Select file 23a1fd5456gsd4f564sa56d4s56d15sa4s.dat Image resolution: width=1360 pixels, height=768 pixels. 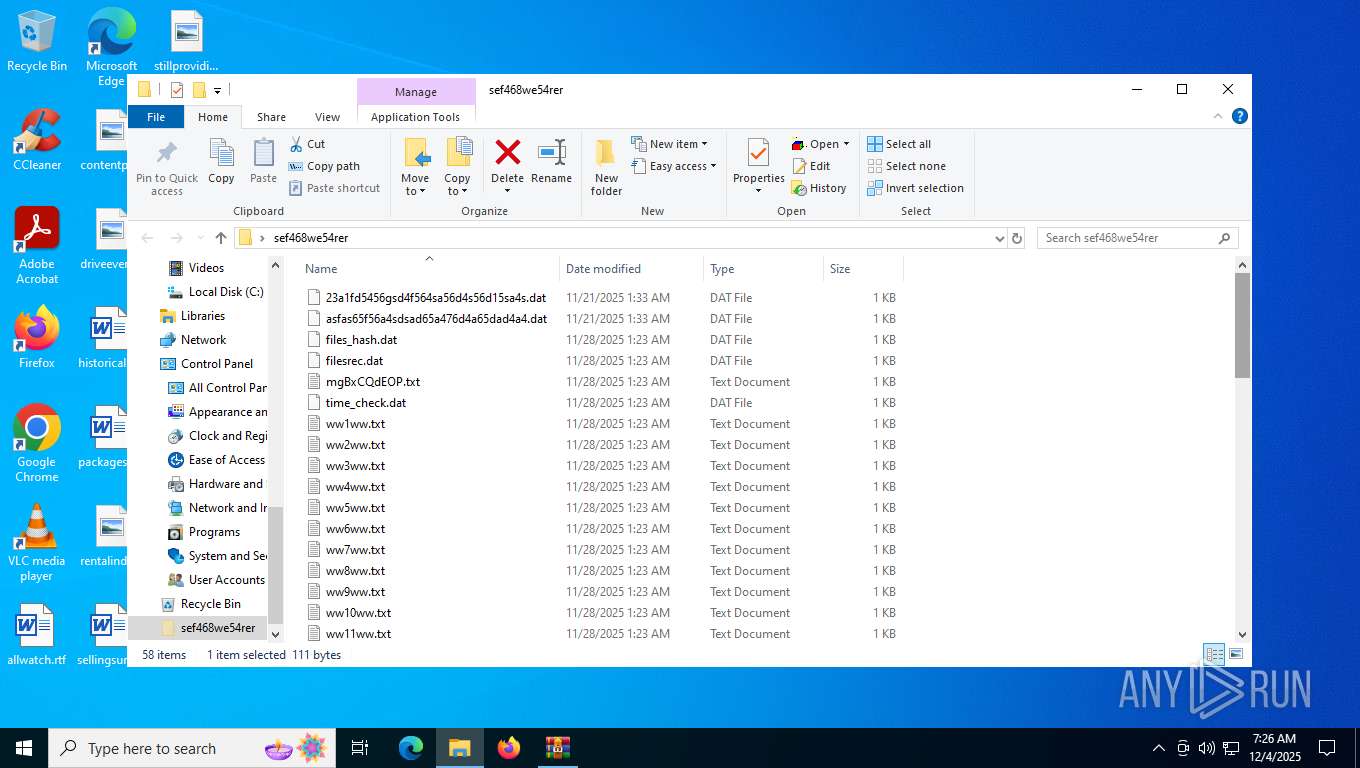[x=436, y=298]
